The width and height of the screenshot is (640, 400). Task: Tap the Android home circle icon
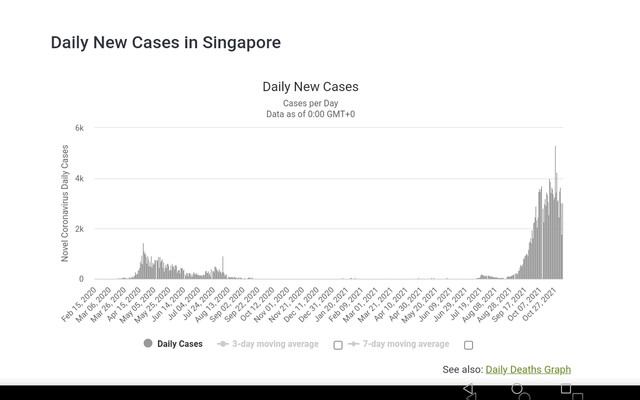518,388
